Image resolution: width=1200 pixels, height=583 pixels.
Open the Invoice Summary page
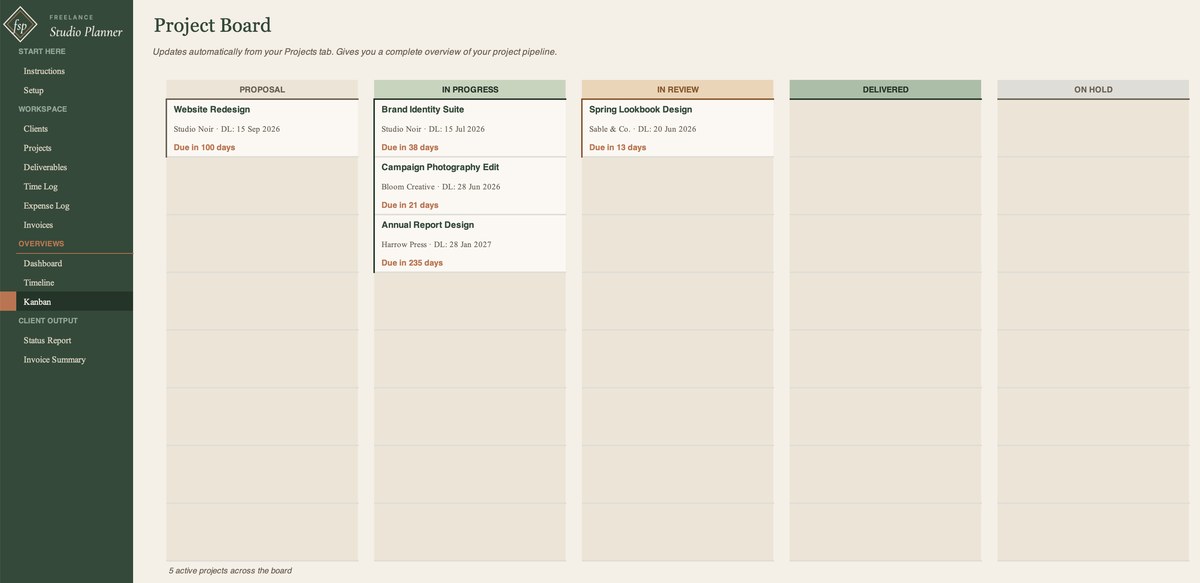click(x=55, y=360)
